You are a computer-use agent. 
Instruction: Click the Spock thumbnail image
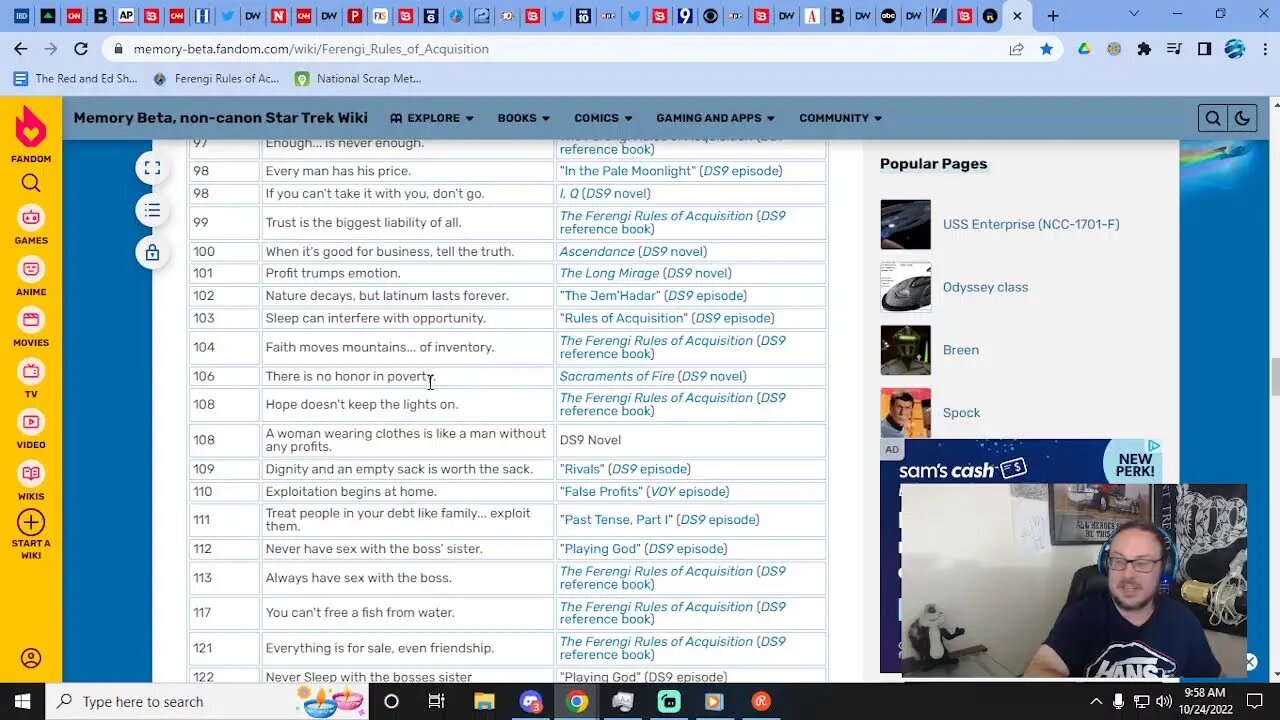point(905,412)
